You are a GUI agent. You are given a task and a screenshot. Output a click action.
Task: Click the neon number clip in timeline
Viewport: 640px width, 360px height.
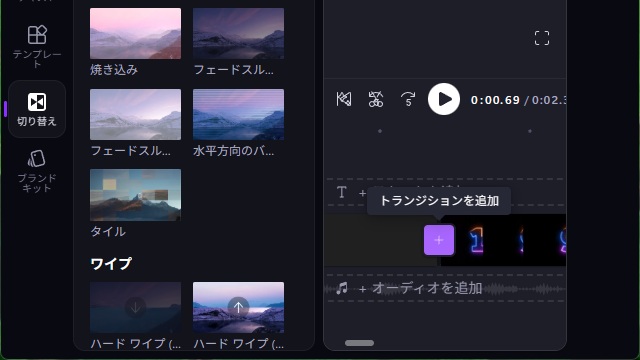pos(503,240)
